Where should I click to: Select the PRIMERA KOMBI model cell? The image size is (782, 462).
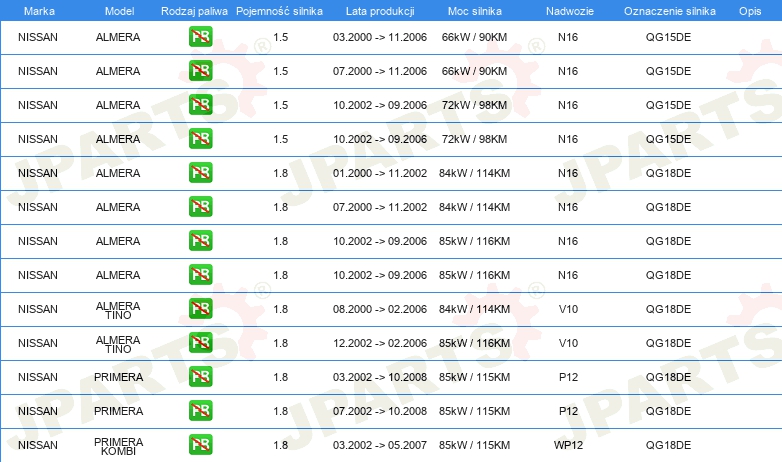118,446
